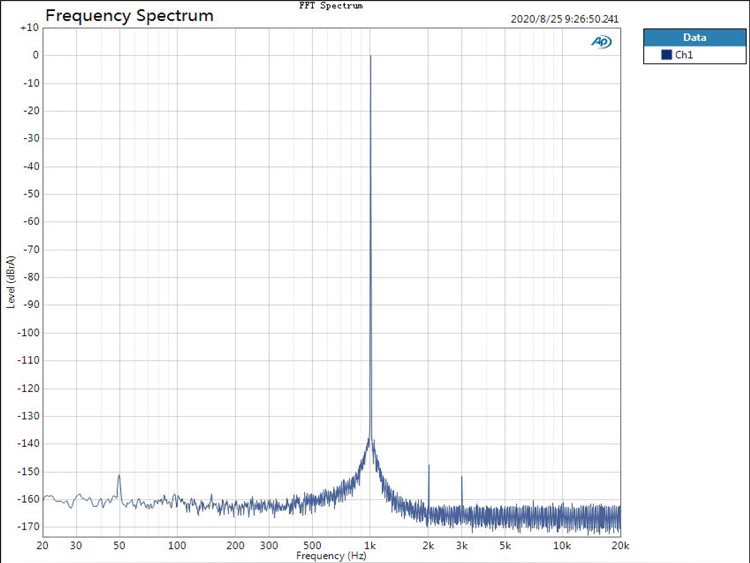
Task: Click the -90 y-axis tick label
Action: [x=30, y=305]
